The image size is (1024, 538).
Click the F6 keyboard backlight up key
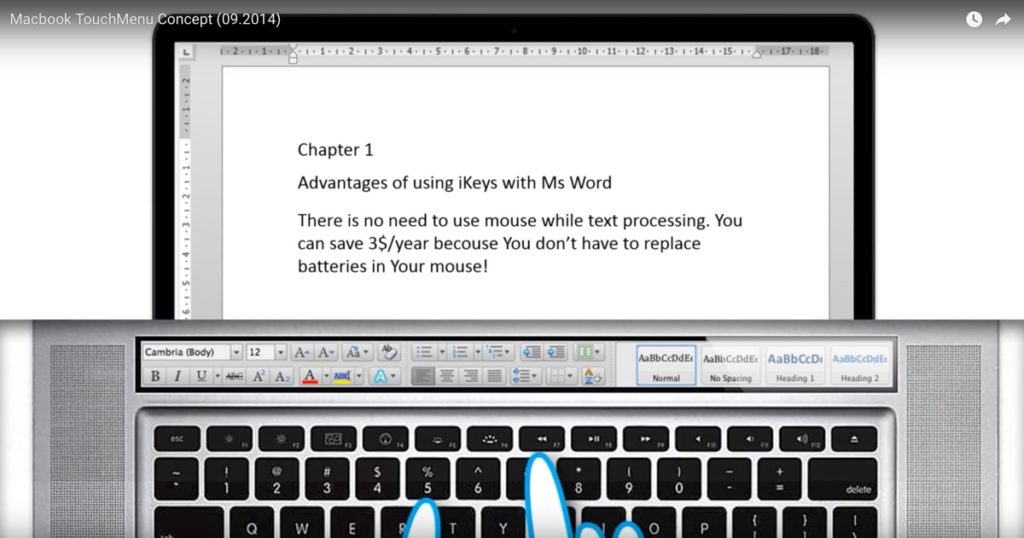[x=489, y=439]
